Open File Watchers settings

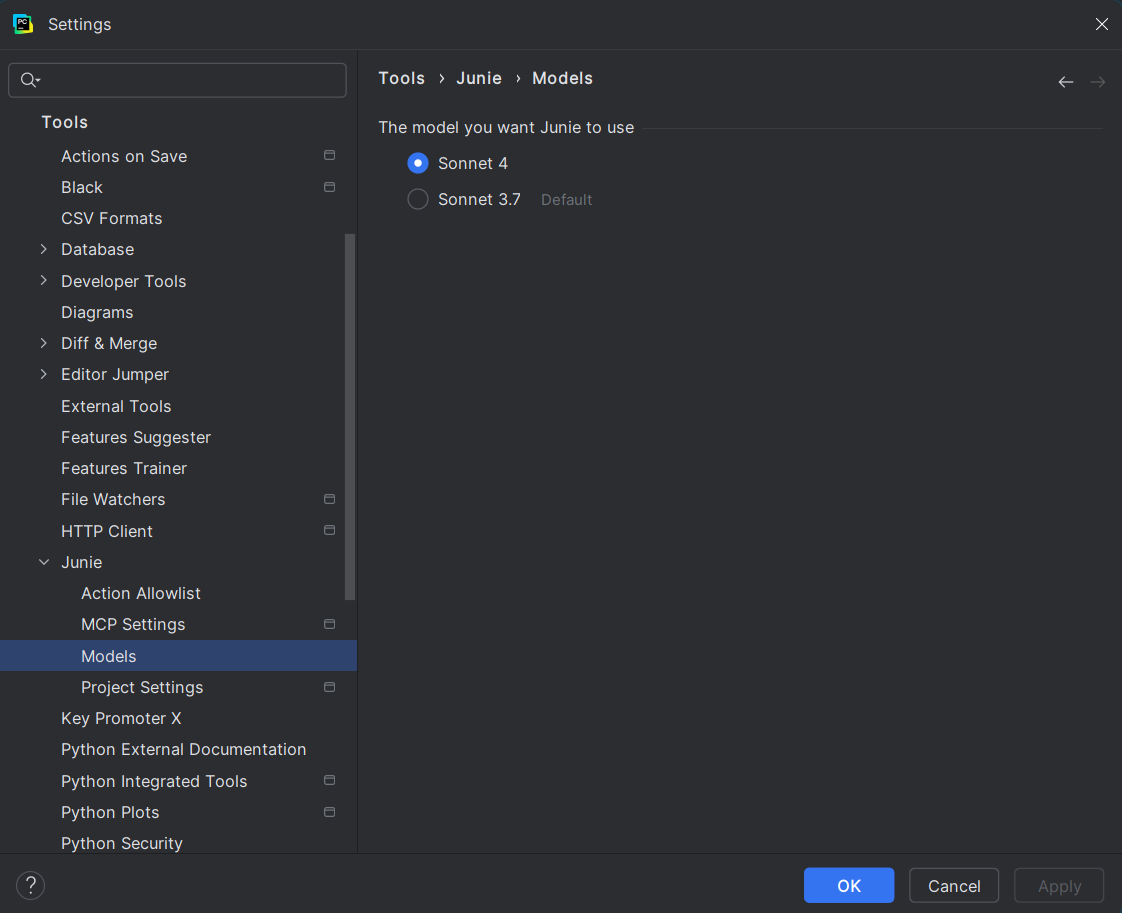coord(113,499)
